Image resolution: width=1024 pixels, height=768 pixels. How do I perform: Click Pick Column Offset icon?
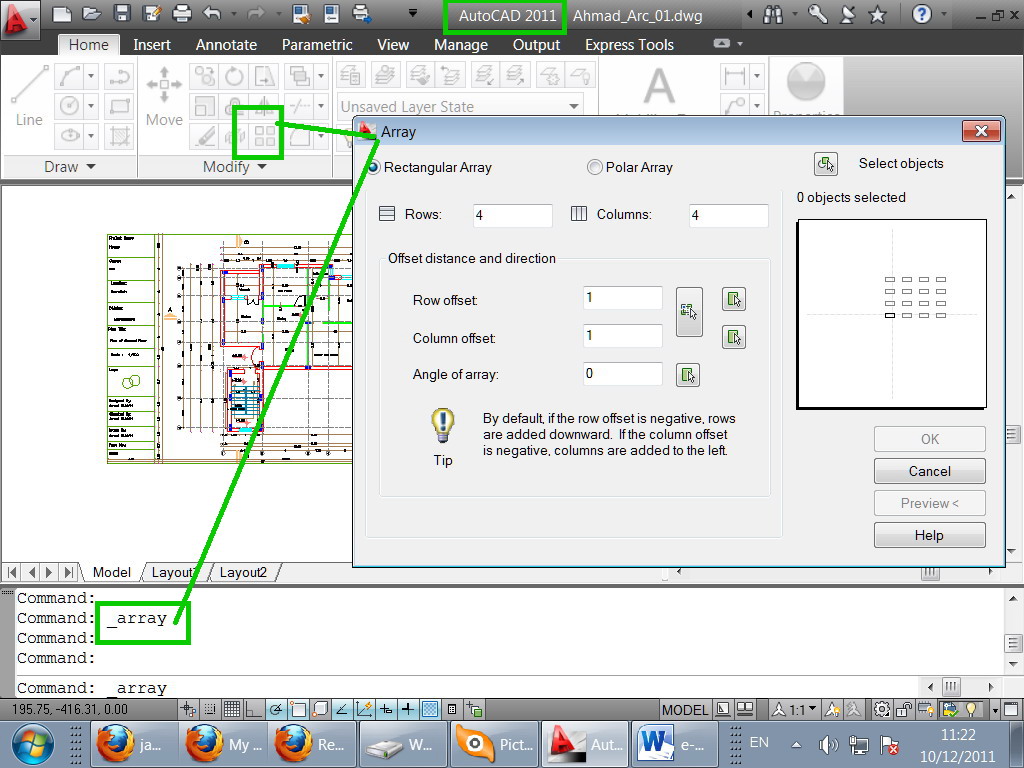click(x=734, y=338)
